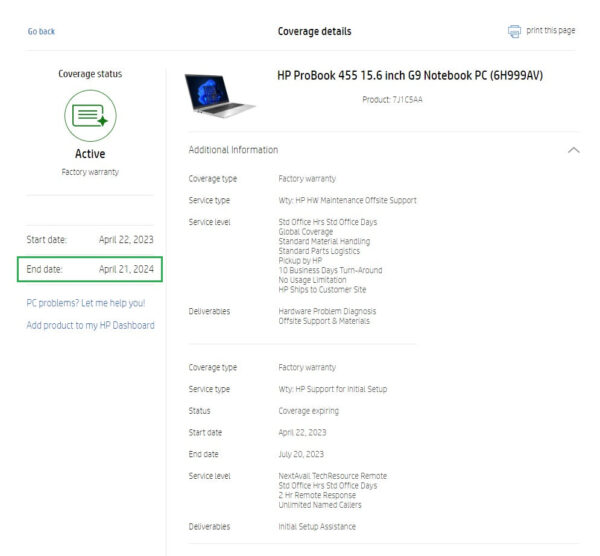This screenshot has height=556, width=600.
Task: Click the 'Coverage details' heading
Action: [315, 31]
